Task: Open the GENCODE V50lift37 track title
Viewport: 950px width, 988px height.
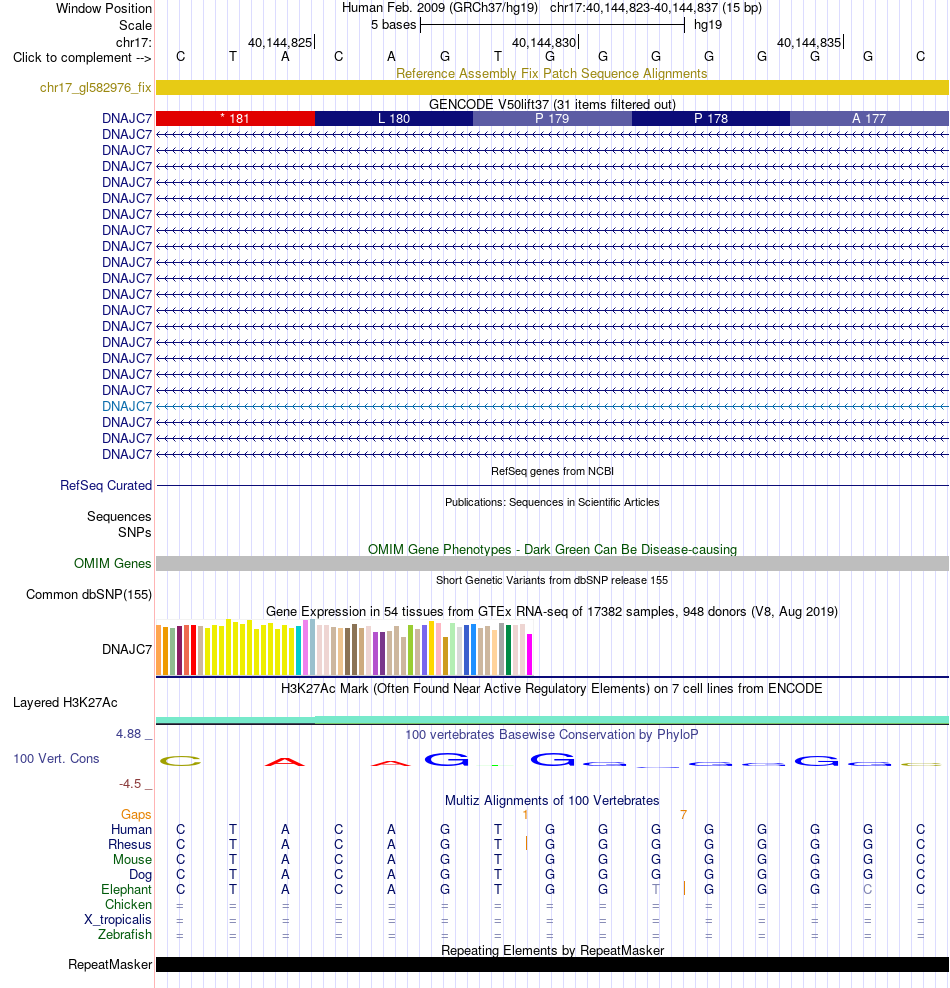Action: (x=552, y=104)
